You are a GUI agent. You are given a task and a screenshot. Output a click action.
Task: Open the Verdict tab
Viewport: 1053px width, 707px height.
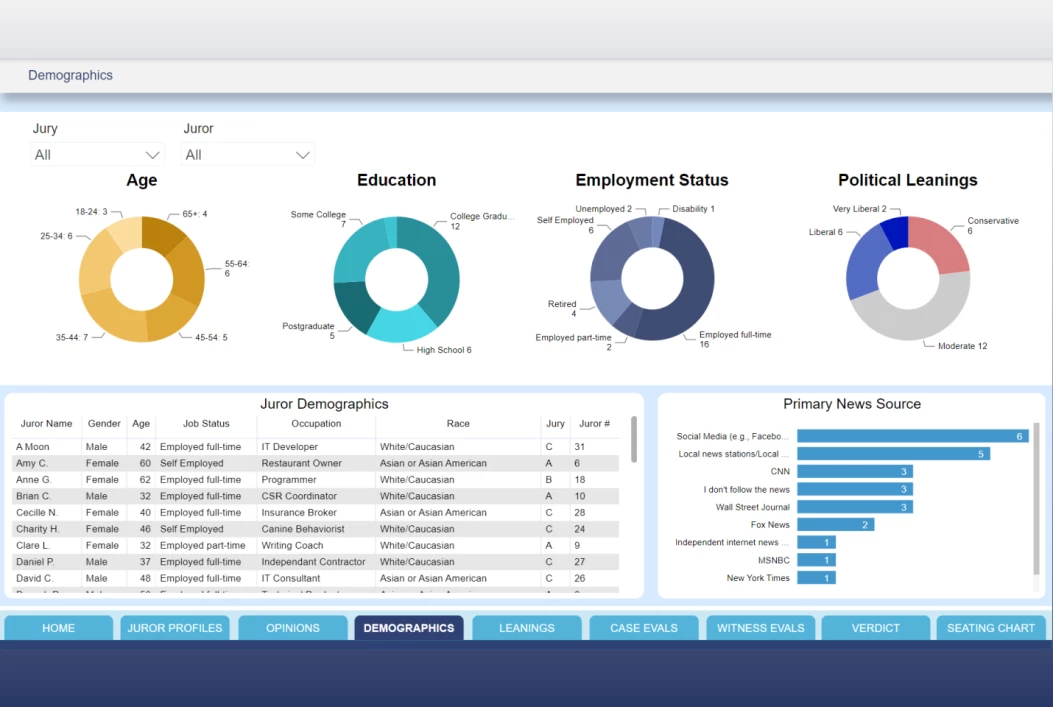point(876,628)
